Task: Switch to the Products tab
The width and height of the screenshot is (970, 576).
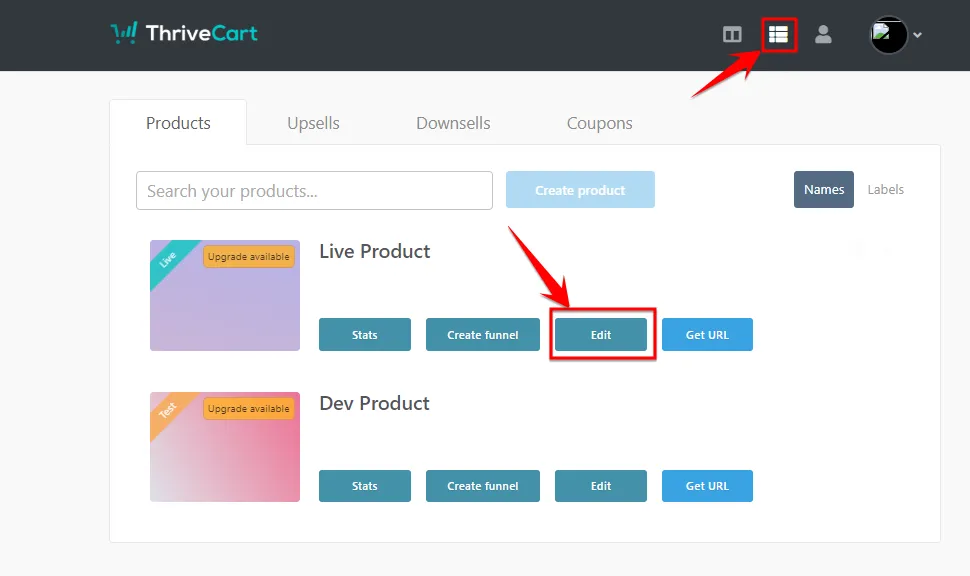Action: click(178, 123)
